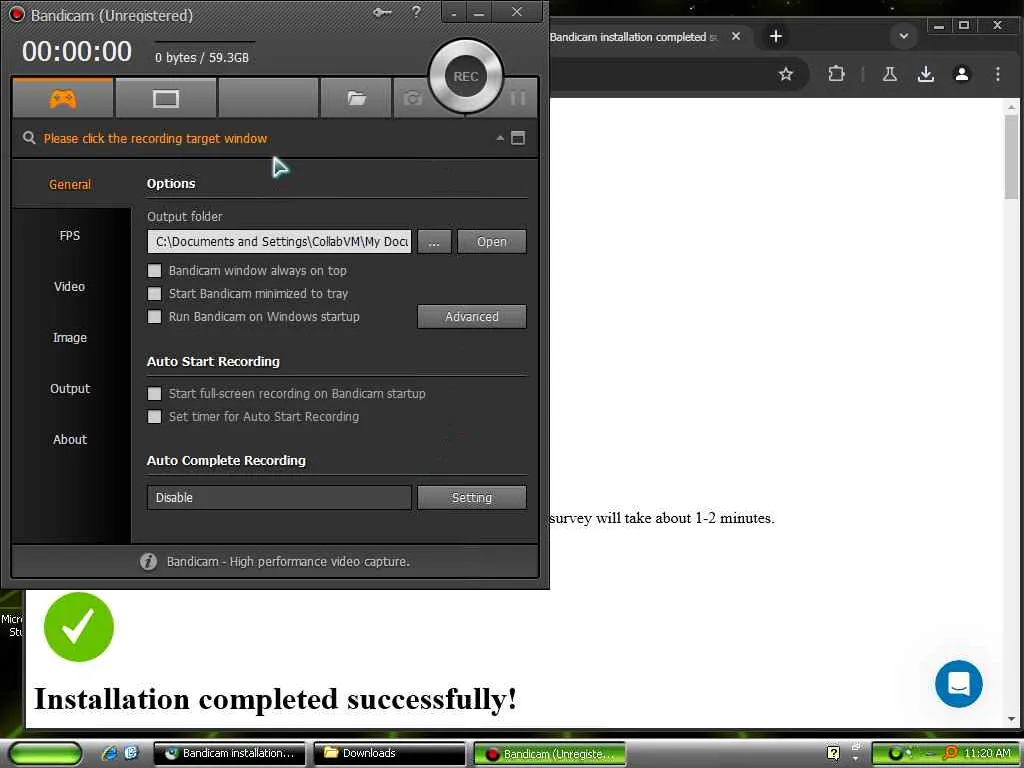Open the output folder icon in Bandicam toolbar
Viewport: 1024px width, 768px height.
click(356, 99)
